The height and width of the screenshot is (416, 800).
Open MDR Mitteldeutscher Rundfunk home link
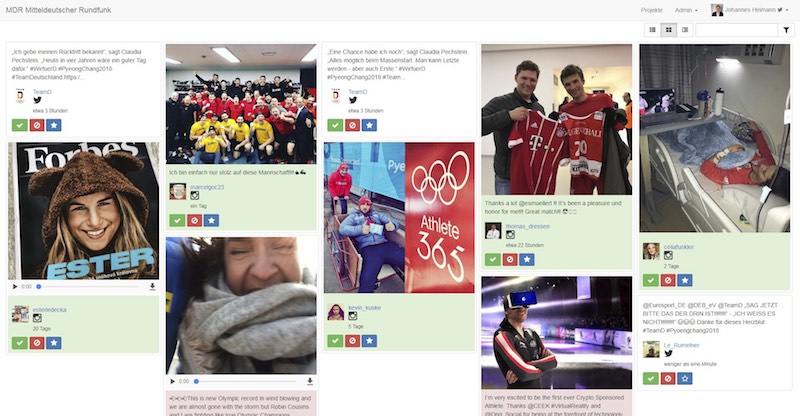click(58, 10)
